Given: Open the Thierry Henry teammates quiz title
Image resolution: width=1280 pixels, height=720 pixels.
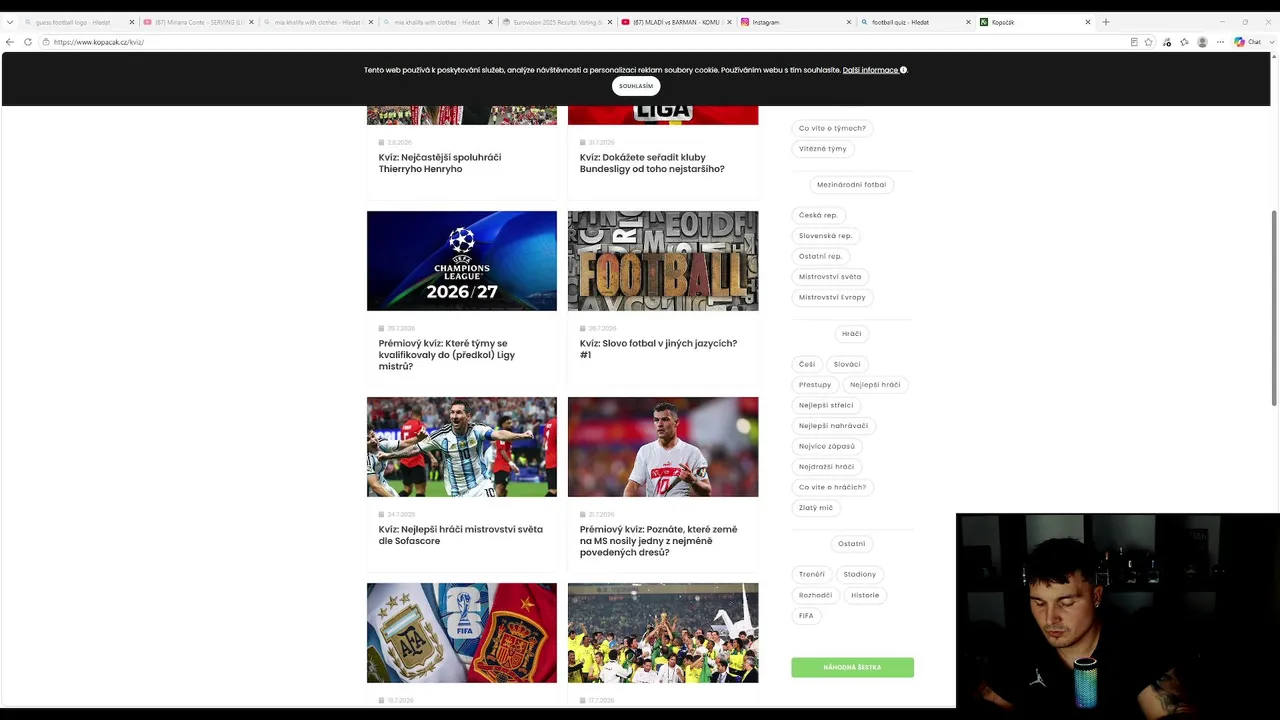Looking at the screenshot, I should click(440, 163).
